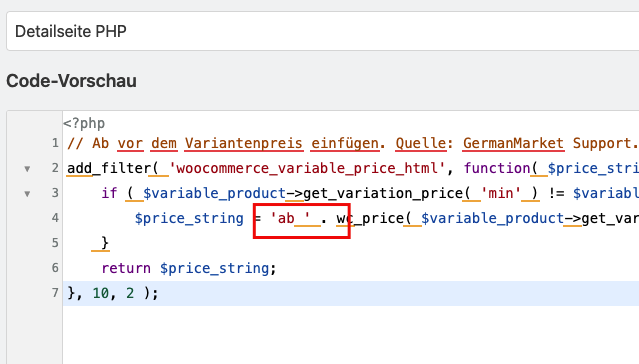Click the word Variantenpreis in the comment
This screenshot has width=639, height=364.
(244, 143)
